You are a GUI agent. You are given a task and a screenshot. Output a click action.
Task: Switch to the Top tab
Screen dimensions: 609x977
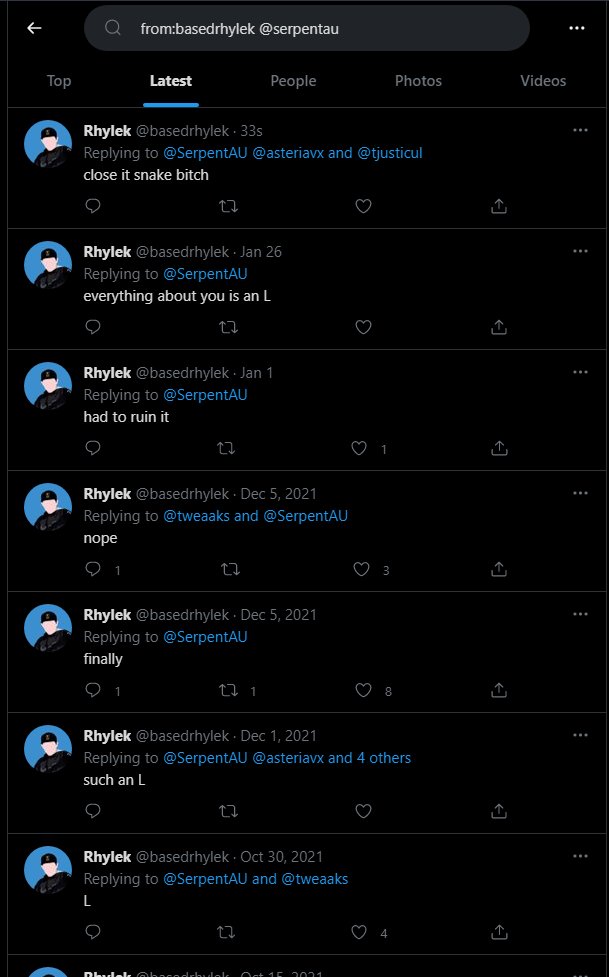59,81
